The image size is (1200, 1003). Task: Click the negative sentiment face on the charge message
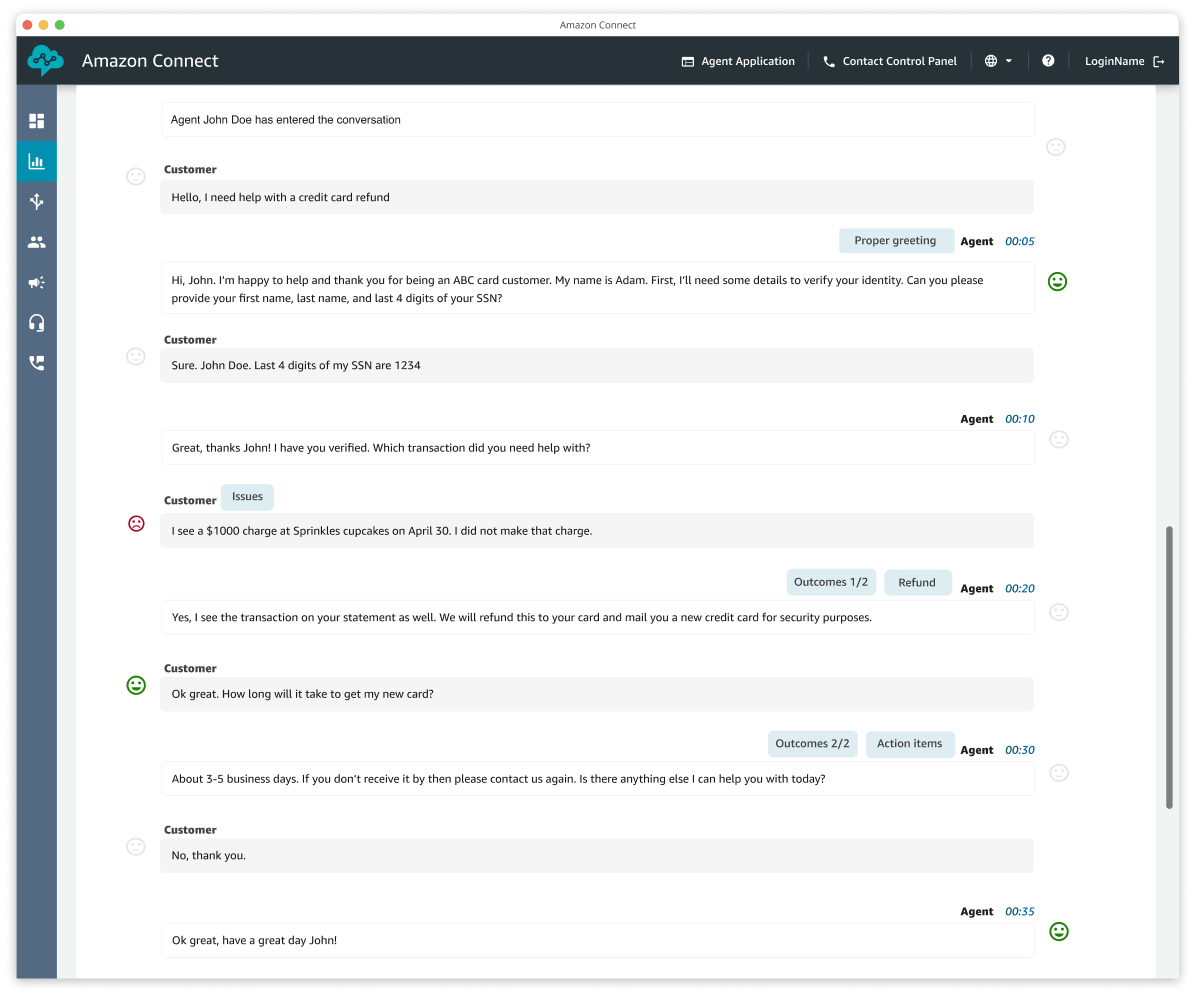pos(136,523)
